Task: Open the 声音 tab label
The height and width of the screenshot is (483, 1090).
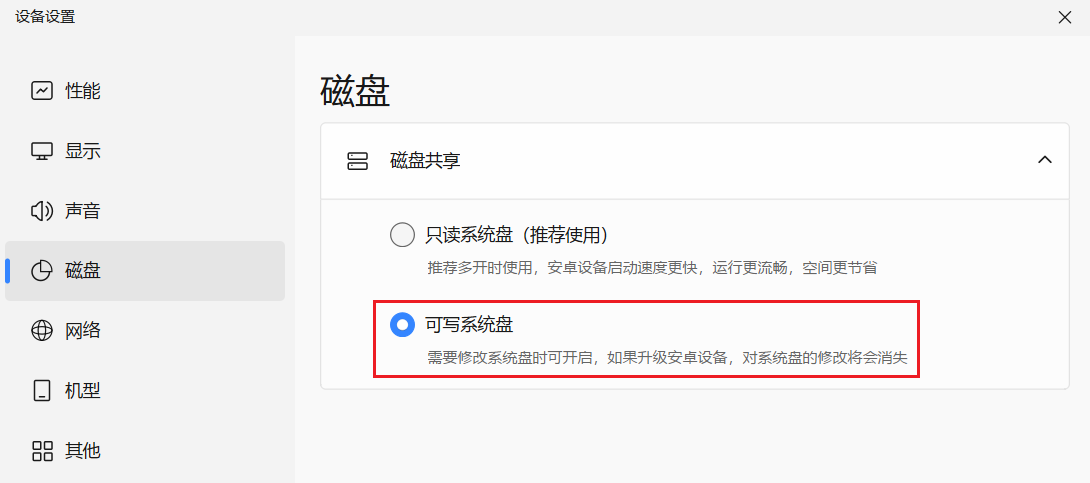Action: (83, 211)
